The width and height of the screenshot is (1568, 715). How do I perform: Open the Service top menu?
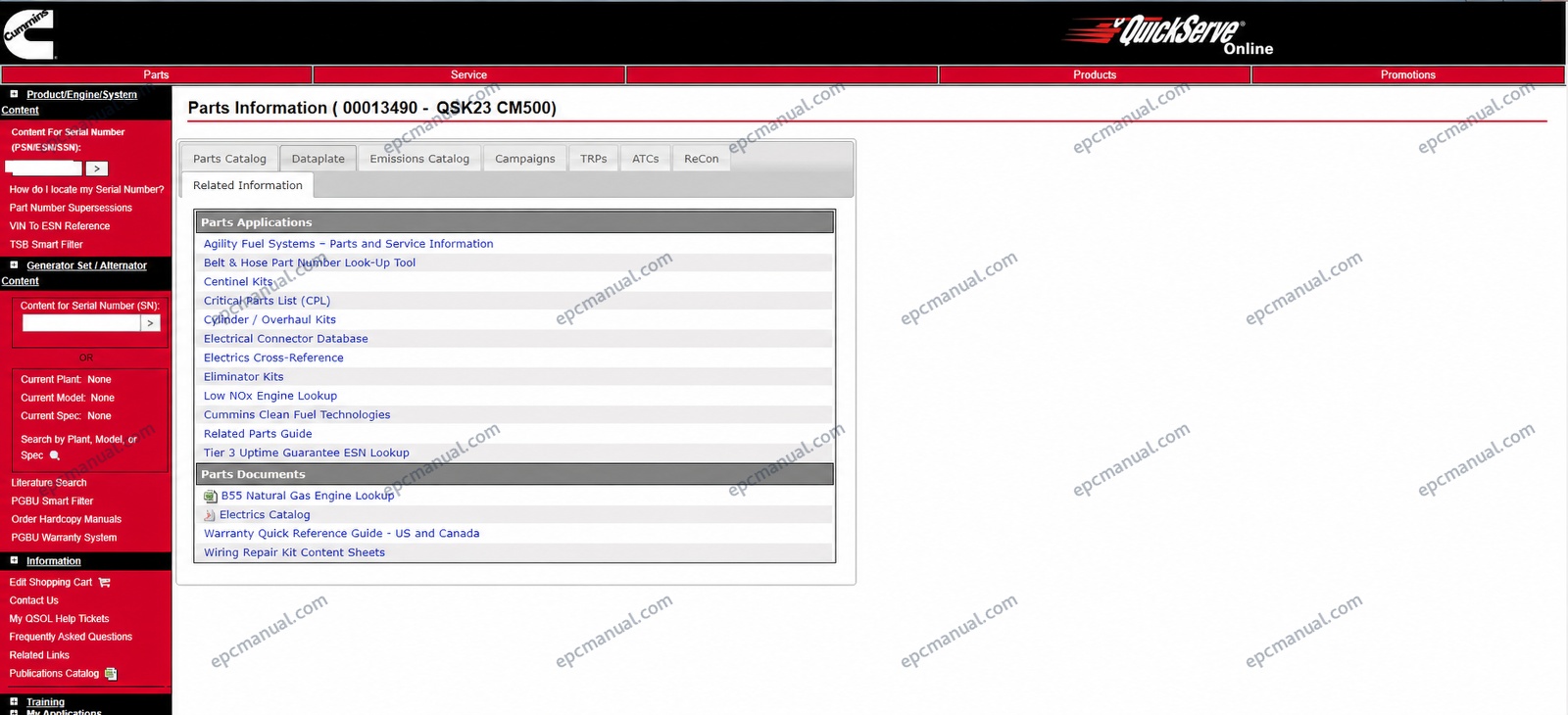click(468, 74)
